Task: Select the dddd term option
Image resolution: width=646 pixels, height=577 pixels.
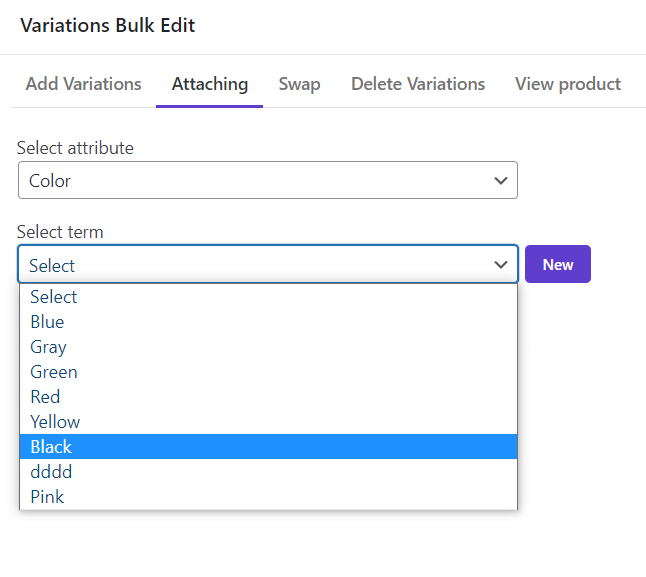Action: click(268, 472)
